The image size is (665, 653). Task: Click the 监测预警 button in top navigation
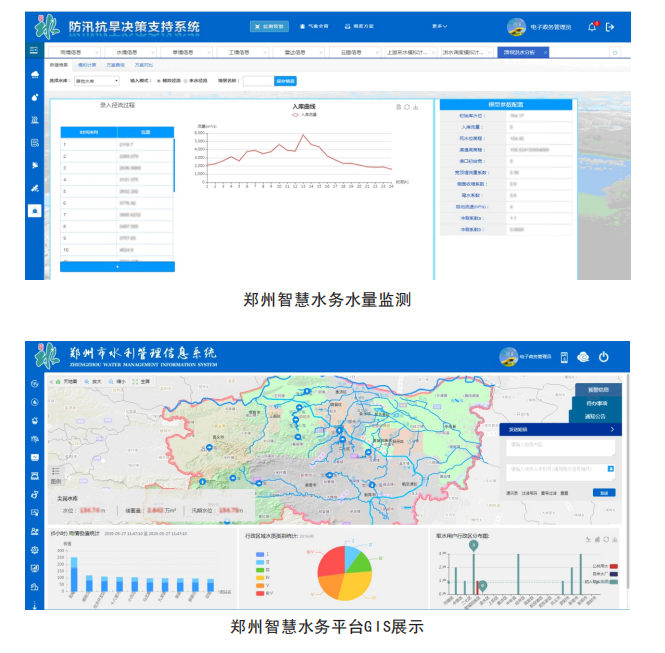tap(267, 27)
